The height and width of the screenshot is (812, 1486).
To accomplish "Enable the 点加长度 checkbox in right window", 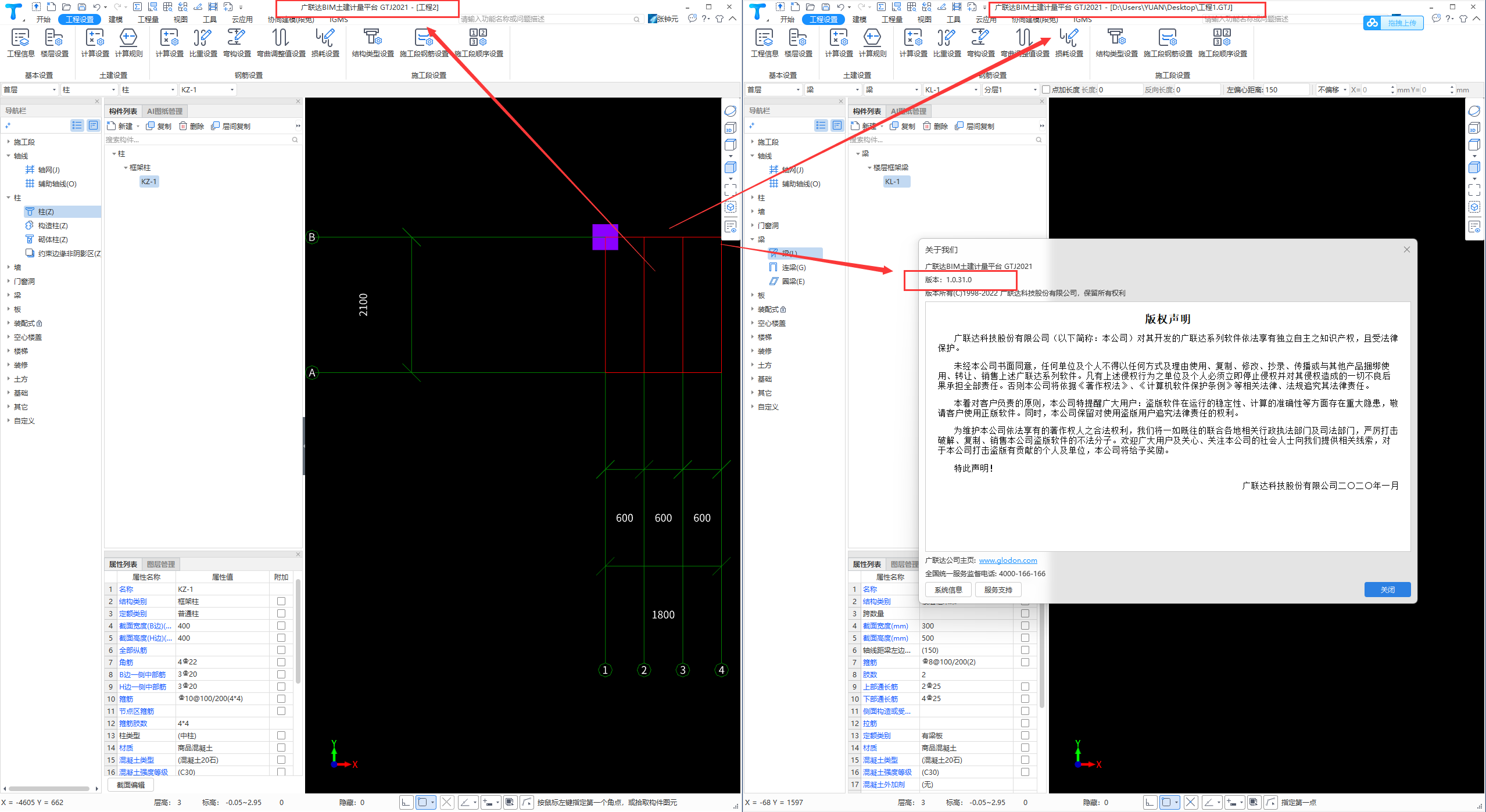I will tap(1046, 89).
